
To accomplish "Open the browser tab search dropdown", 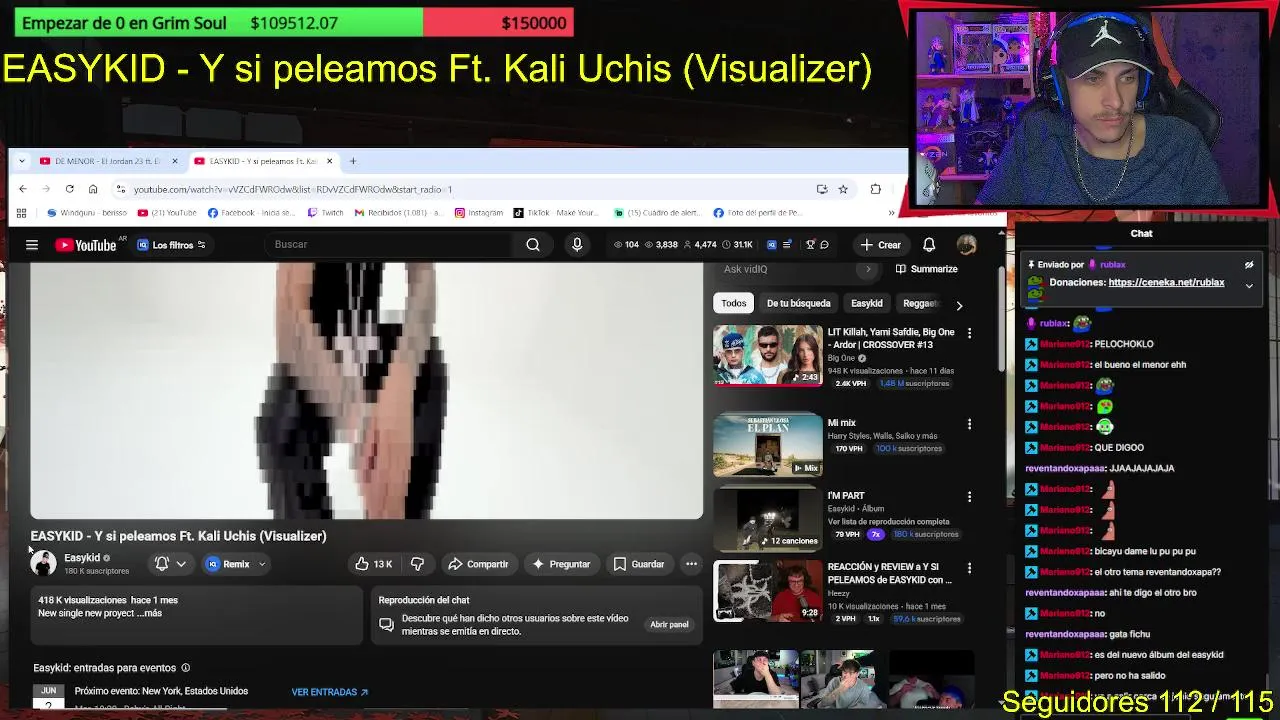I will click(x=22, y=161).
